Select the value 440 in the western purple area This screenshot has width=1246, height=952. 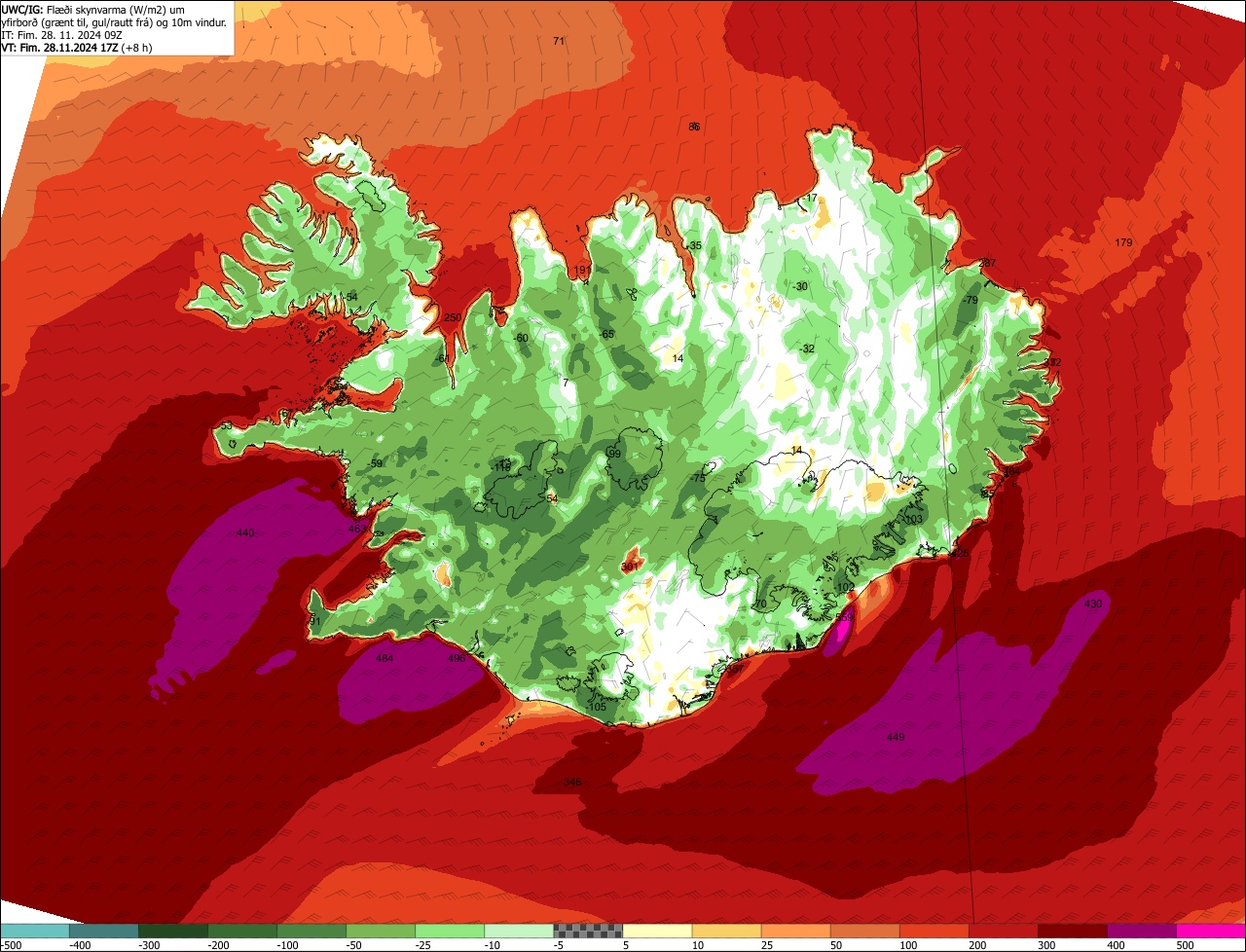pyautogui.click(x=245, y=532)
